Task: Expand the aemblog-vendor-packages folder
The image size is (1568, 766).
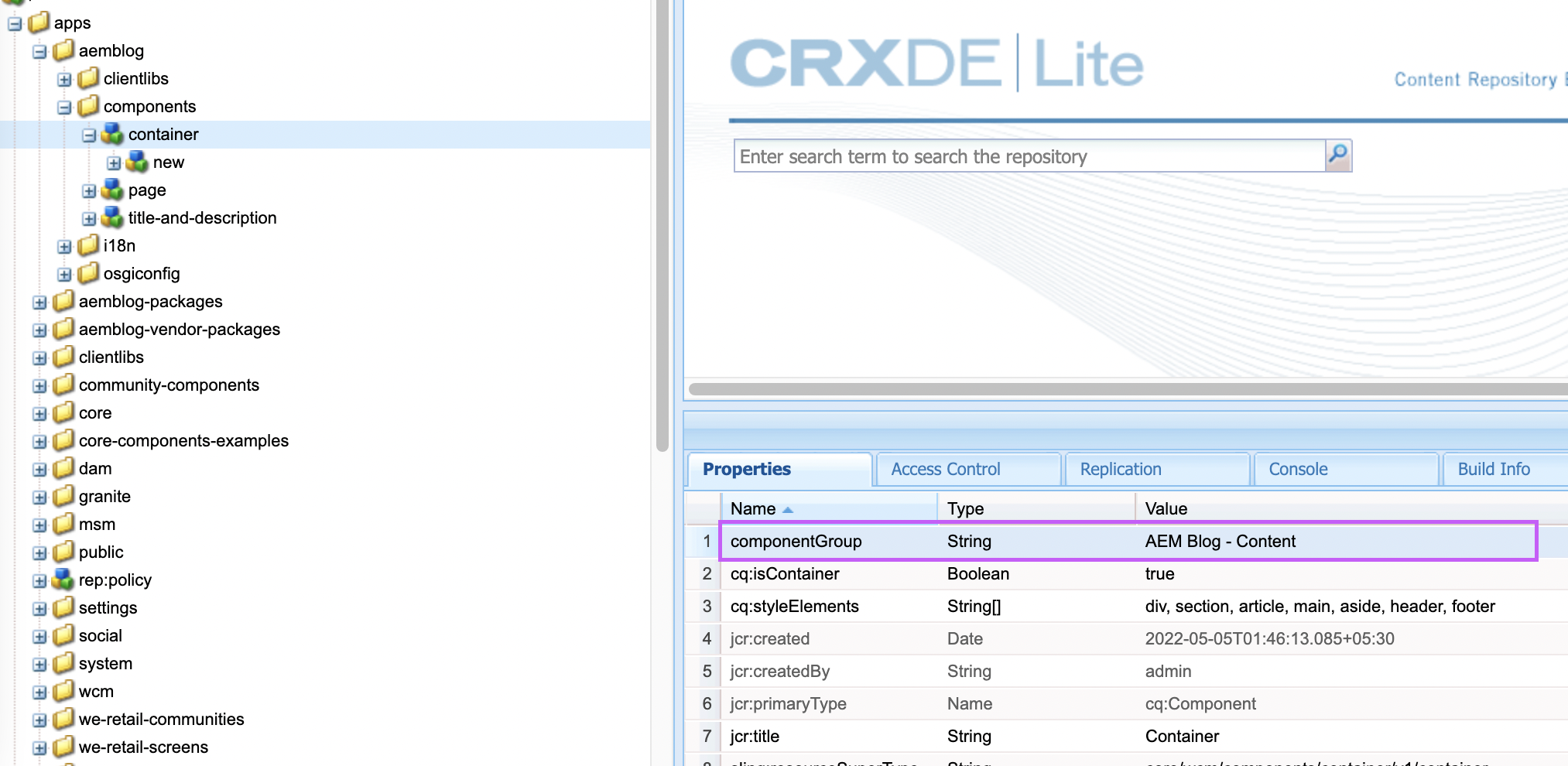Action: tap(39, 330)
